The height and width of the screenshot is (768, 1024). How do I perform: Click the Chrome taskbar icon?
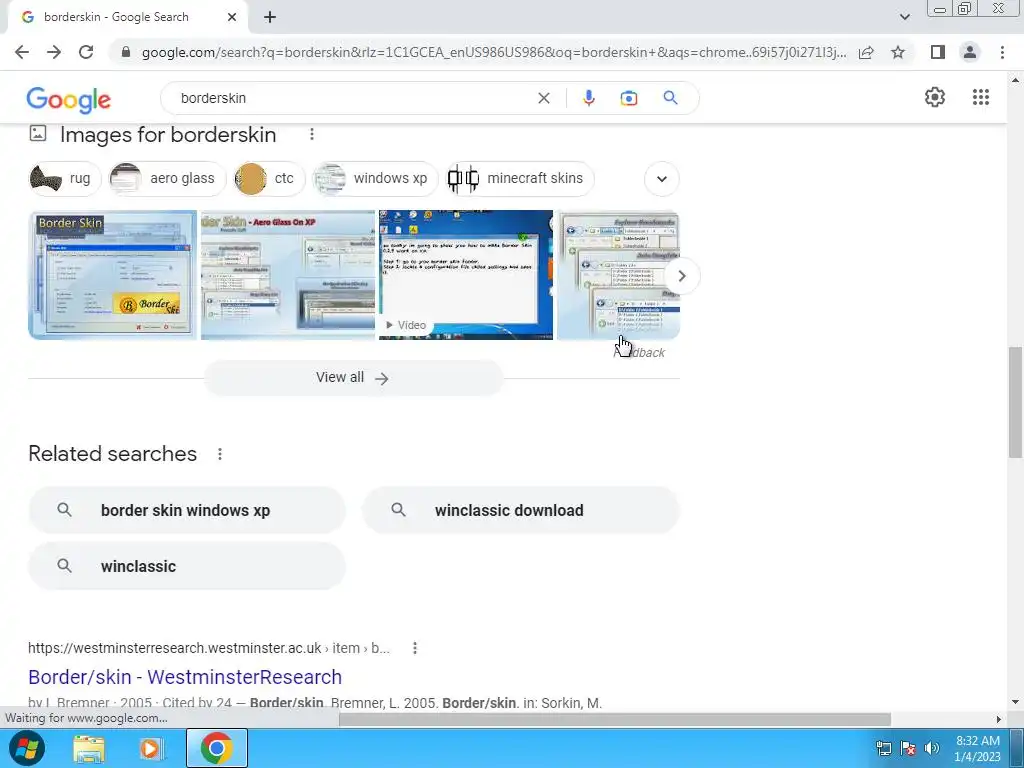[x=217, y=748]
